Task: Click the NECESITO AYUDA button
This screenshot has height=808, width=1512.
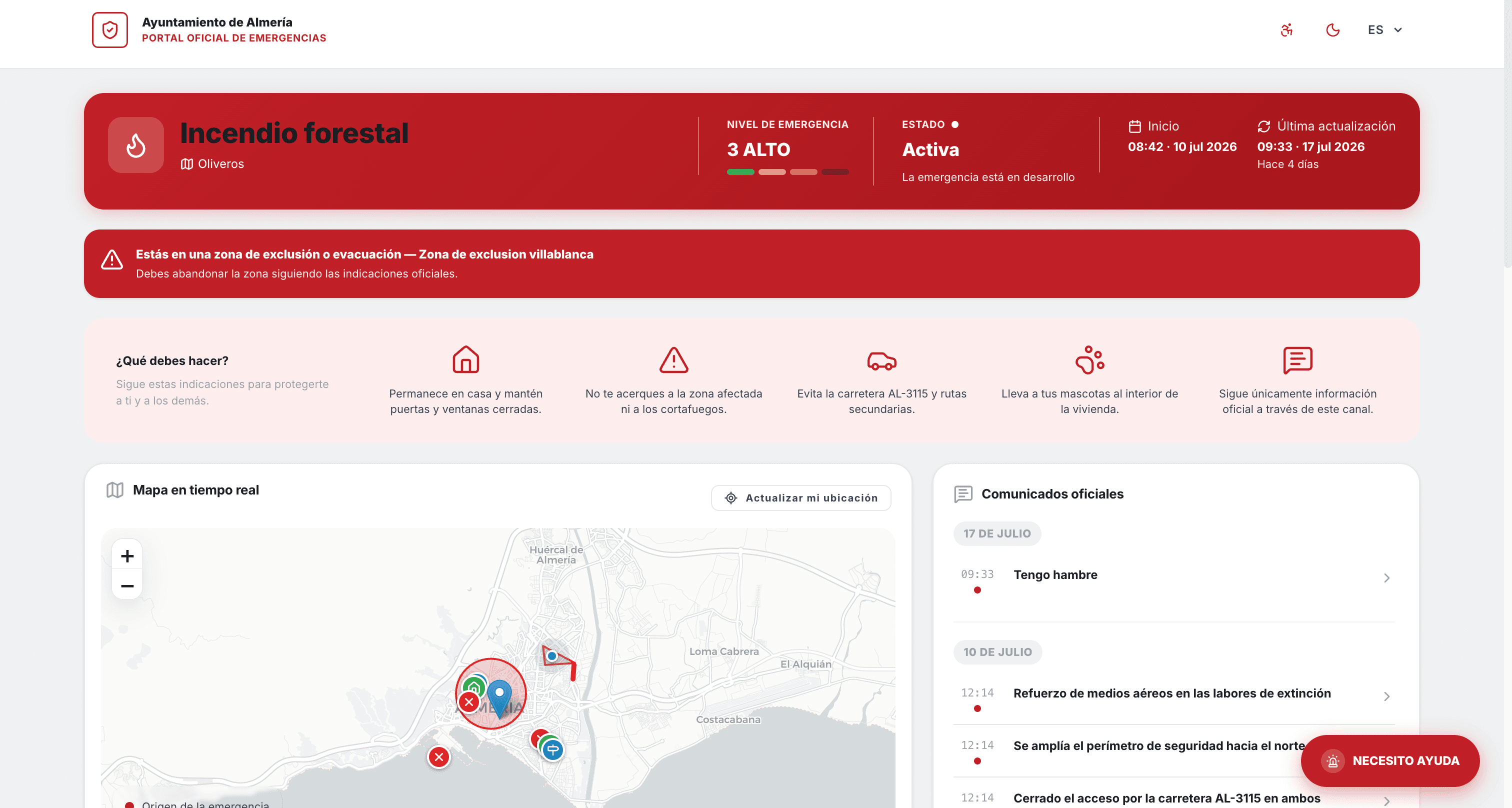Action: coord(1390,761)
